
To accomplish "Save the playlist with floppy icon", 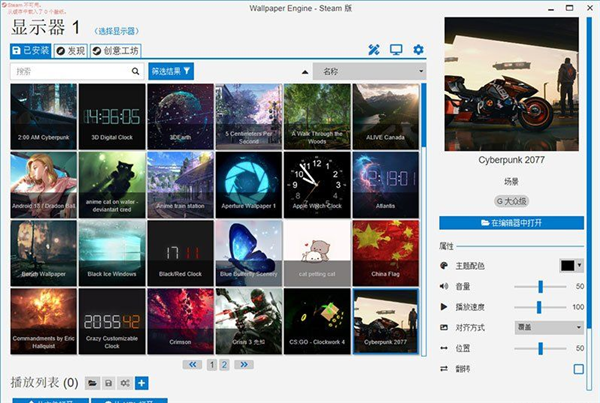I will pyautogui.click(x=108, y=383).
